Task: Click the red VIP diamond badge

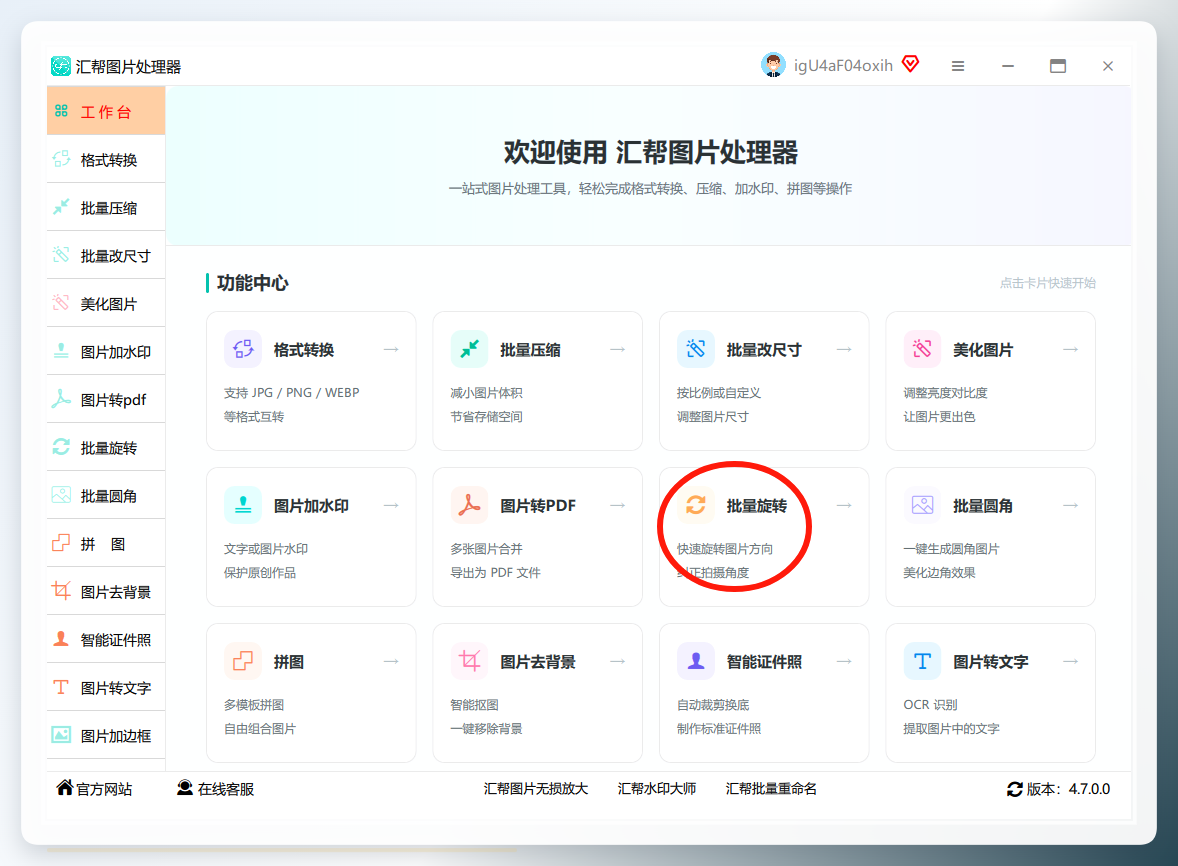Action: pos(911,64)
